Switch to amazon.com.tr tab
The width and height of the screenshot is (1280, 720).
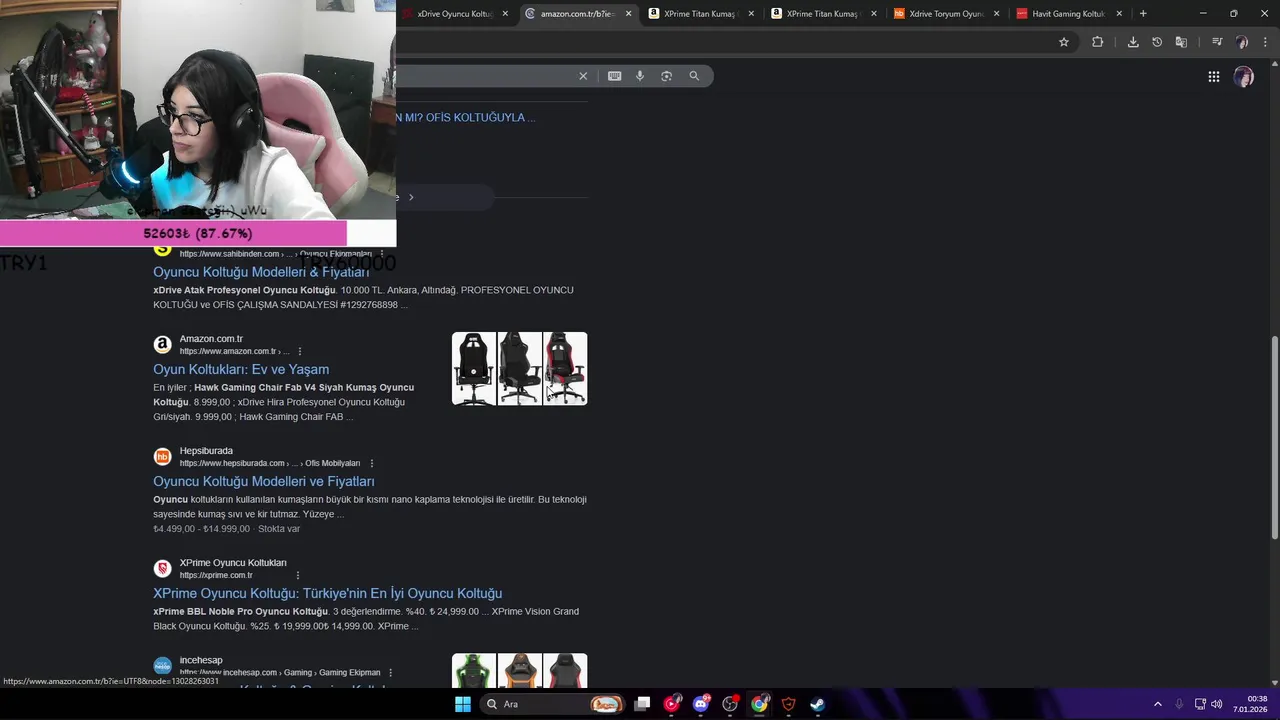[x=576, y=14]
